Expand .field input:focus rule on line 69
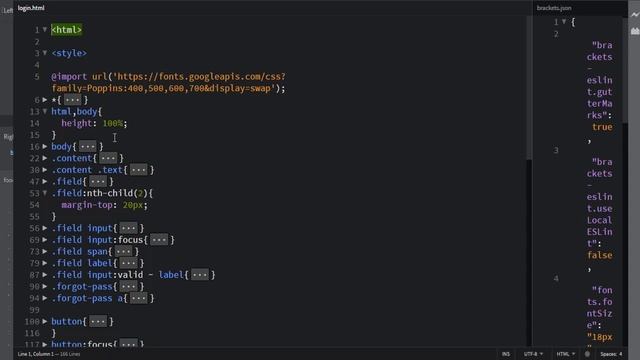The image size is (640, 360). click(45, 239)
